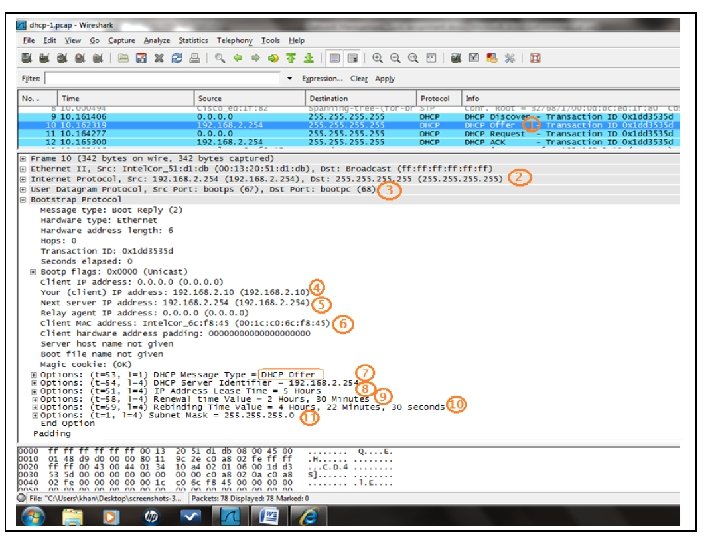The width and height of the screenshot is (720, 540).
Task: Expand the Ethernet II tree node
Action: coord(23,169)
